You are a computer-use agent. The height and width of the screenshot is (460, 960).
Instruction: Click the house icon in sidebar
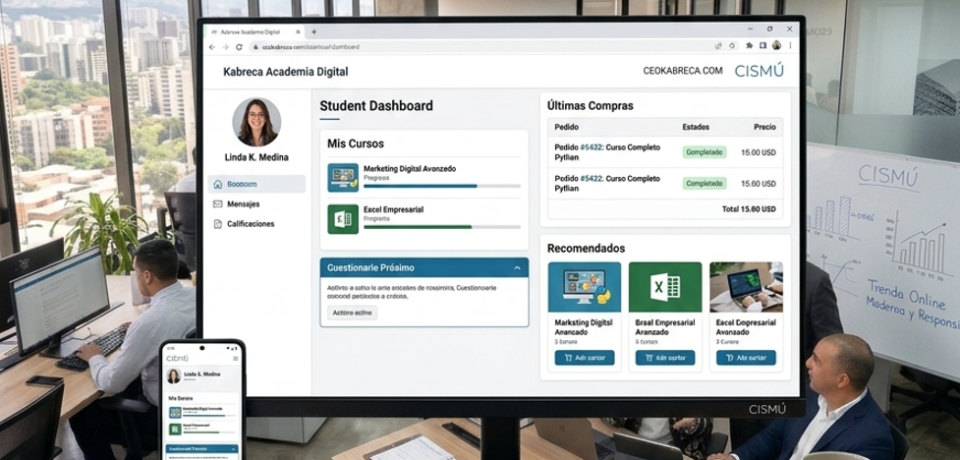[217, 184]
